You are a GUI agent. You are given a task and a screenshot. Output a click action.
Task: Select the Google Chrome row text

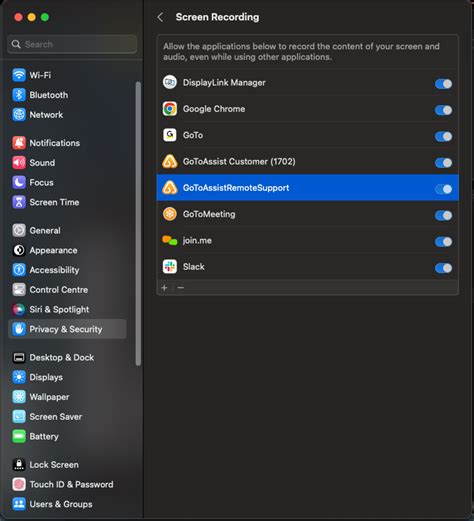pyautogui.click(x=214, y=109)
